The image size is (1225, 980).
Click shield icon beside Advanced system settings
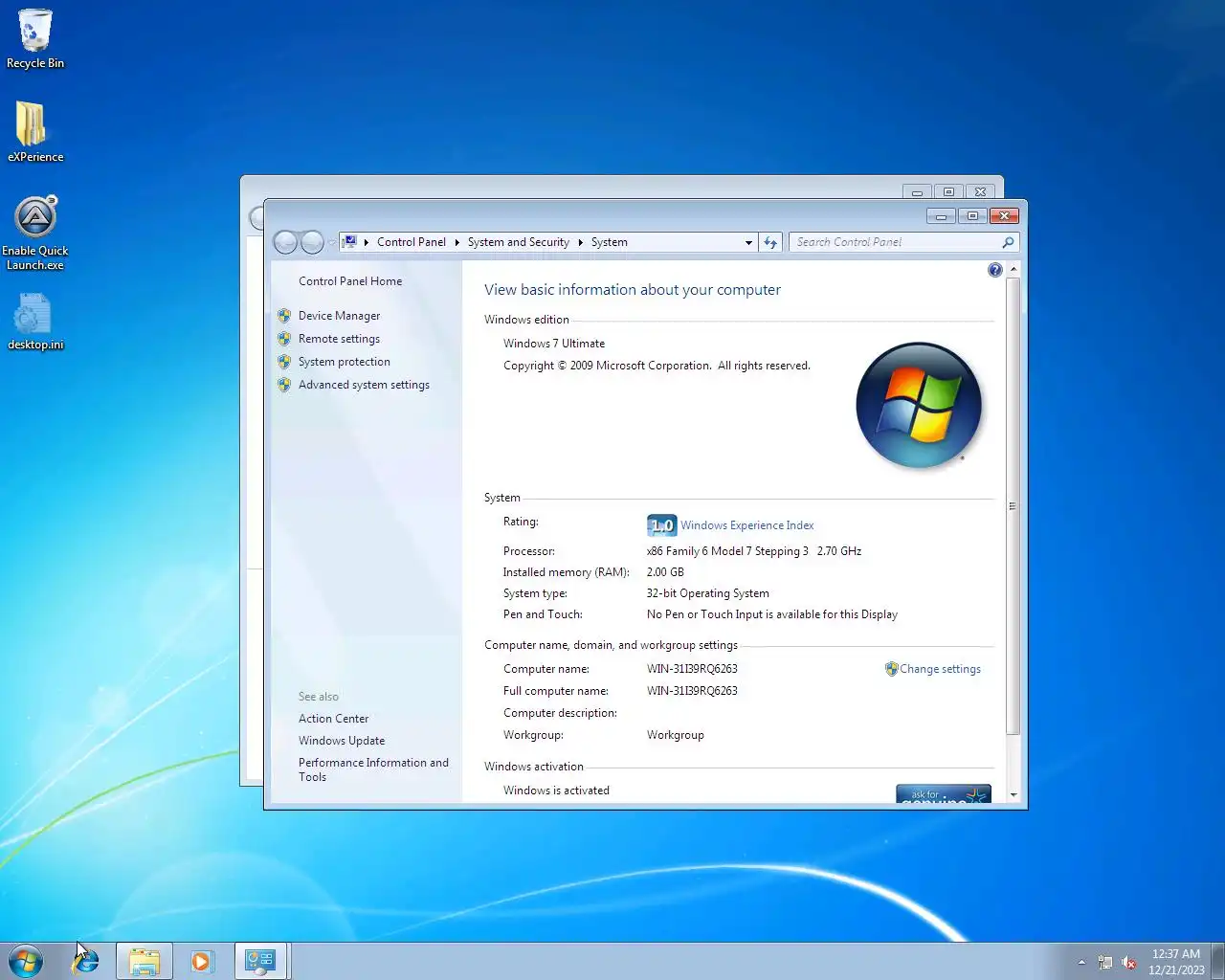[284, 385]
